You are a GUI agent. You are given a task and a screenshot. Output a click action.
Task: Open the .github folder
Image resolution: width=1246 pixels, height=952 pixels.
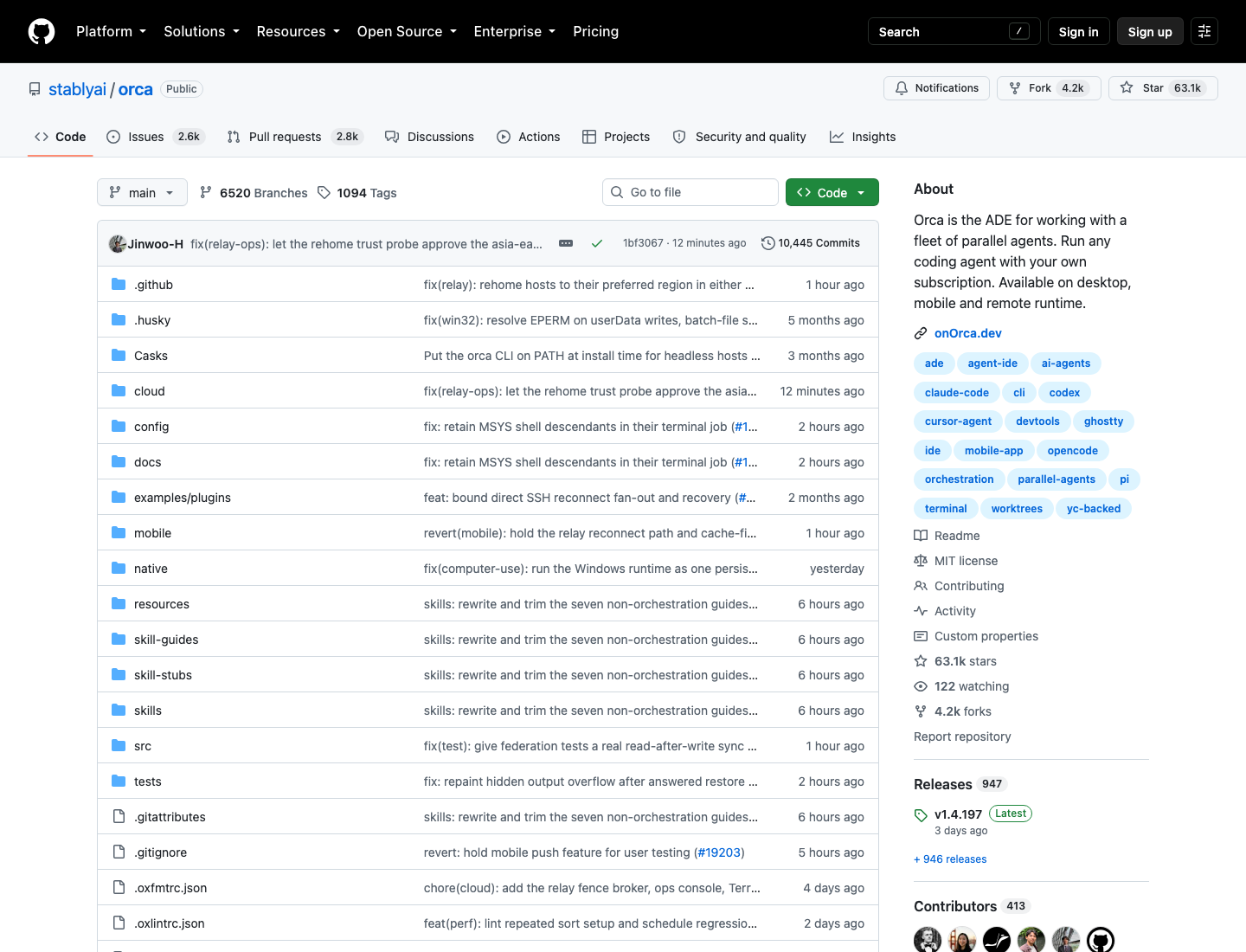point(153,285)
